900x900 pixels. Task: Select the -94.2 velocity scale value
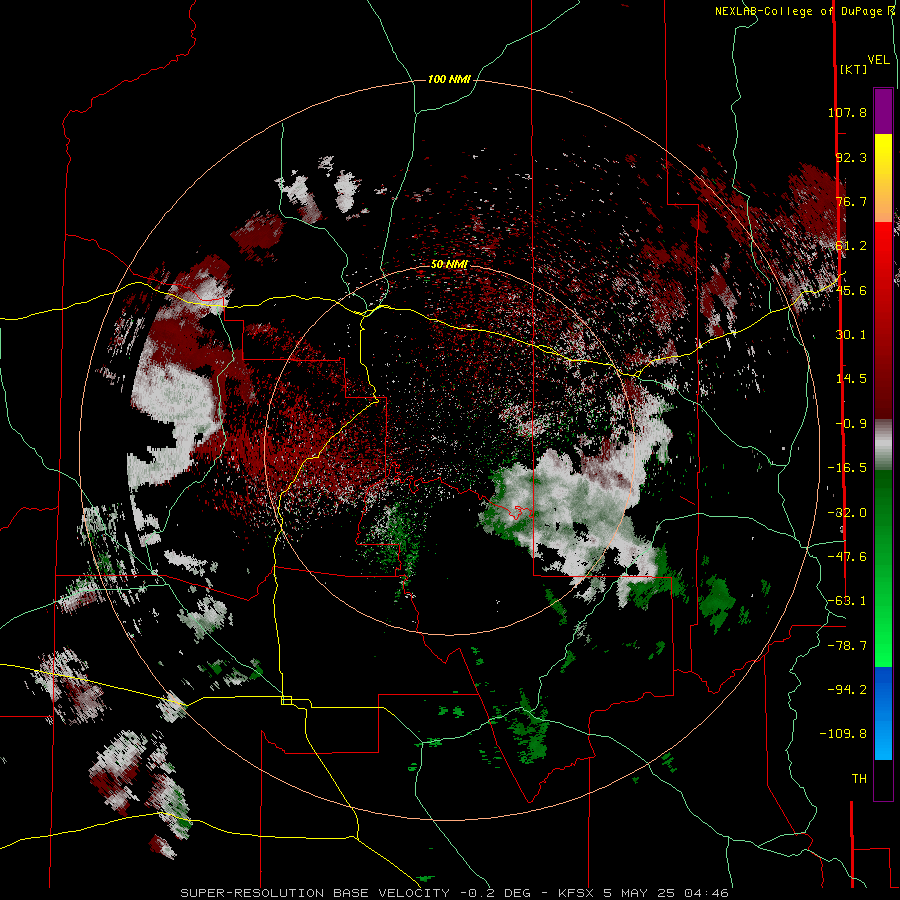pos(847,689)
